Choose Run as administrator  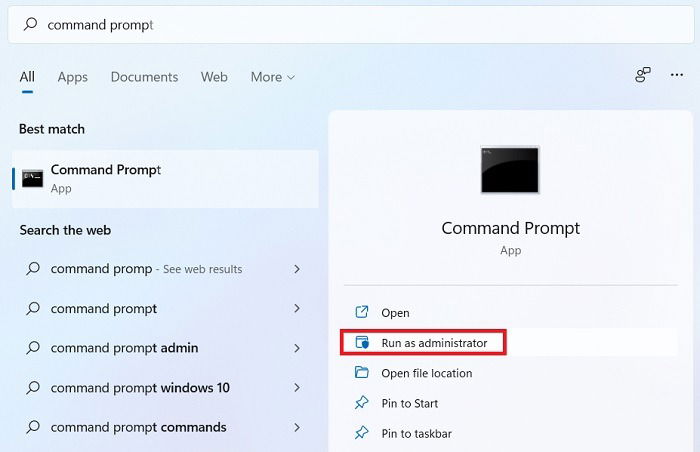511,343
